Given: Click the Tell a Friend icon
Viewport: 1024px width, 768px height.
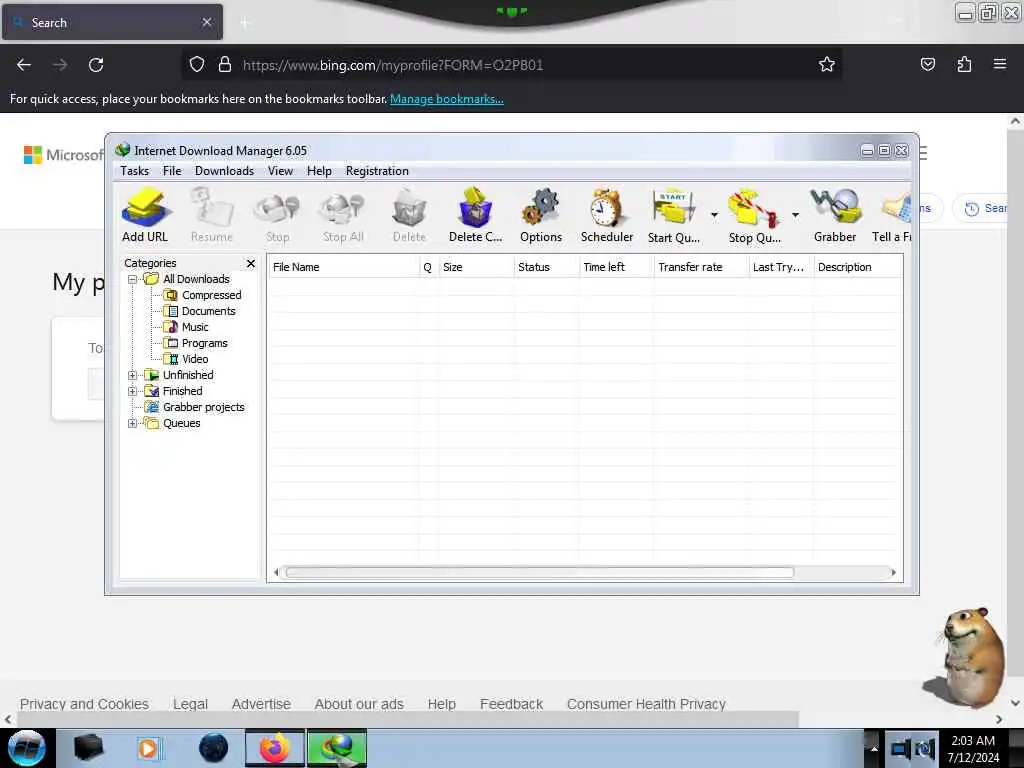Looking at the screenshot, I should pyautogui.click(x=892, y=215).
